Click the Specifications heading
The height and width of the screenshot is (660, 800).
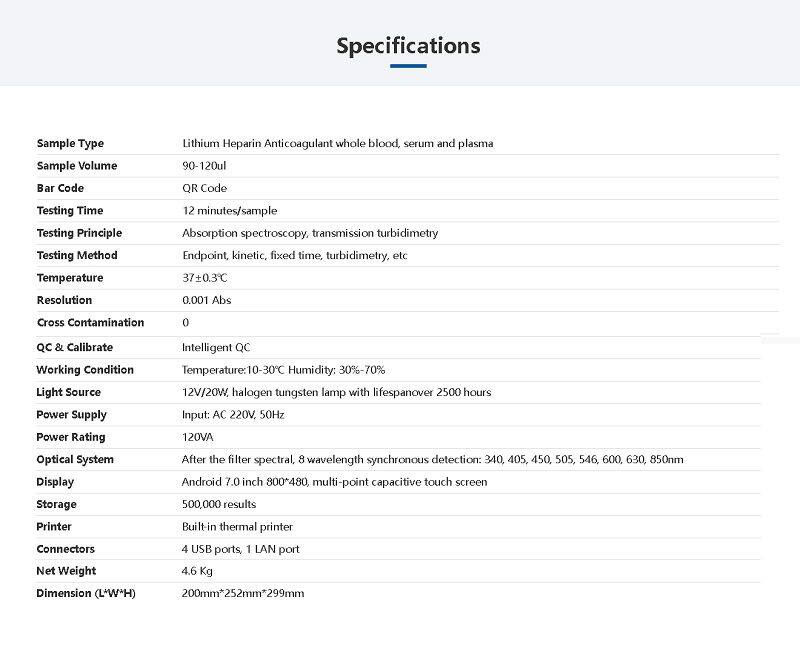408,46
